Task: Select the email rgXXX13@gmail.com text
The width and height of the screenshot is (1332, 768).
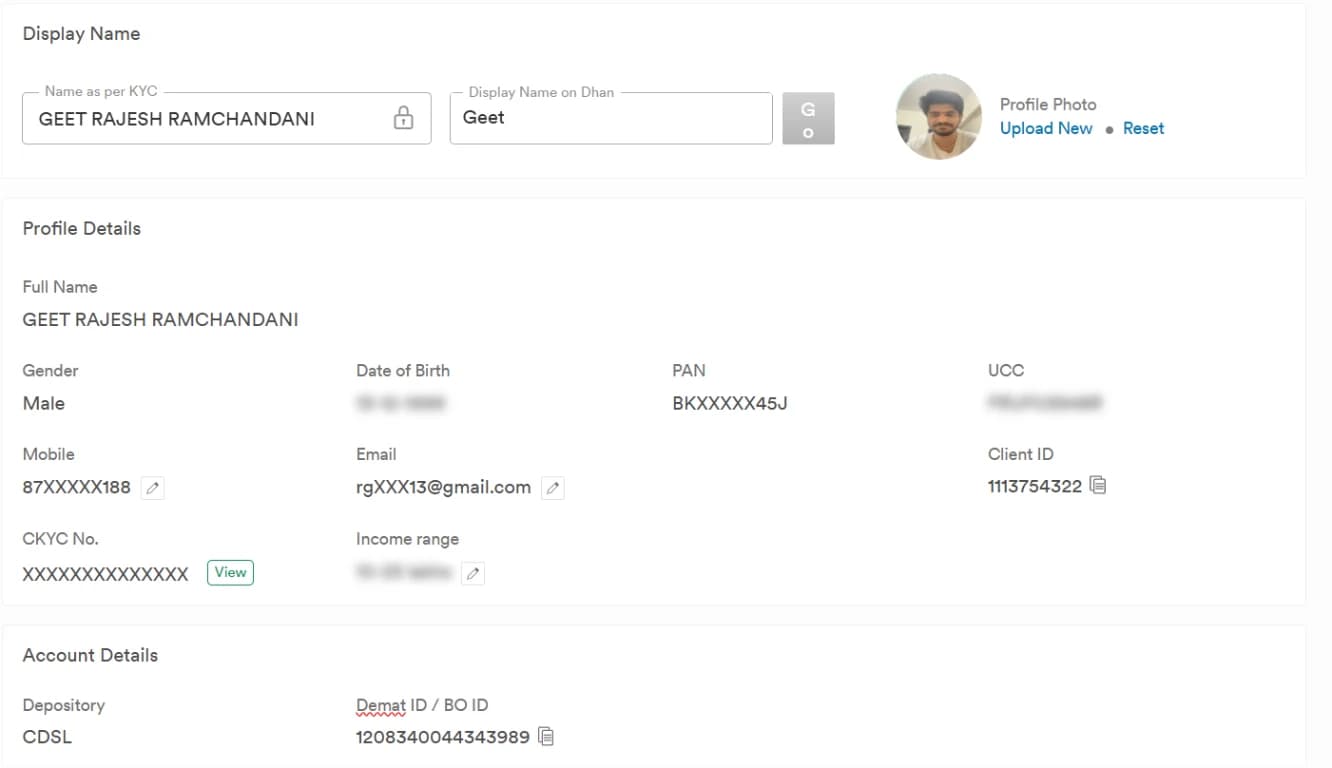Action: [x=443, y=488]
